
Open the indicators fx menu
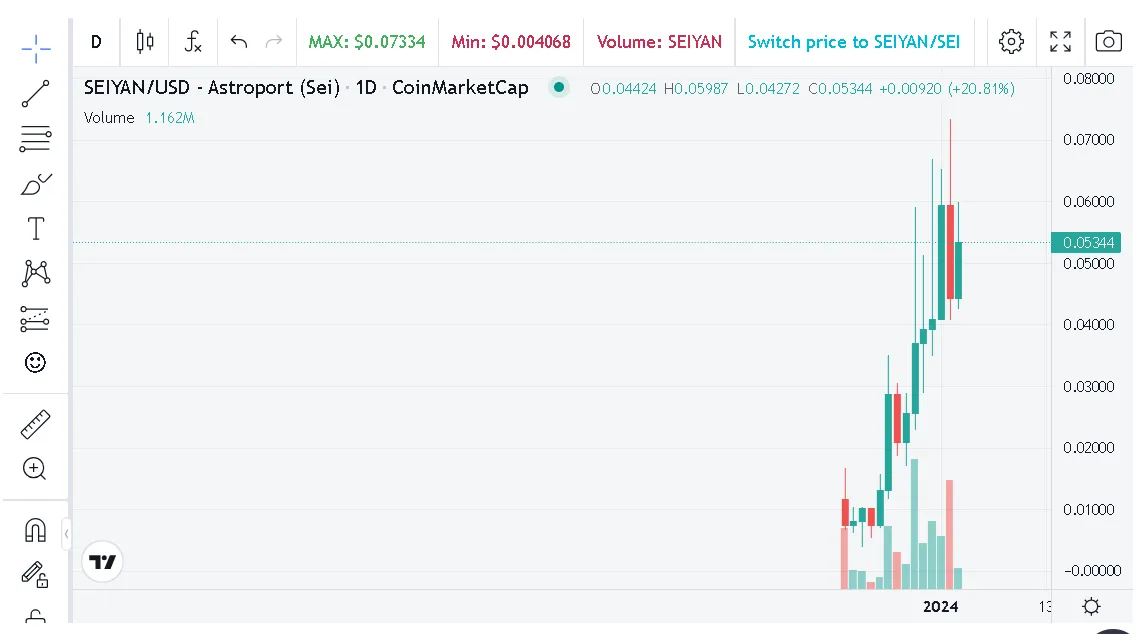[193, 42]
